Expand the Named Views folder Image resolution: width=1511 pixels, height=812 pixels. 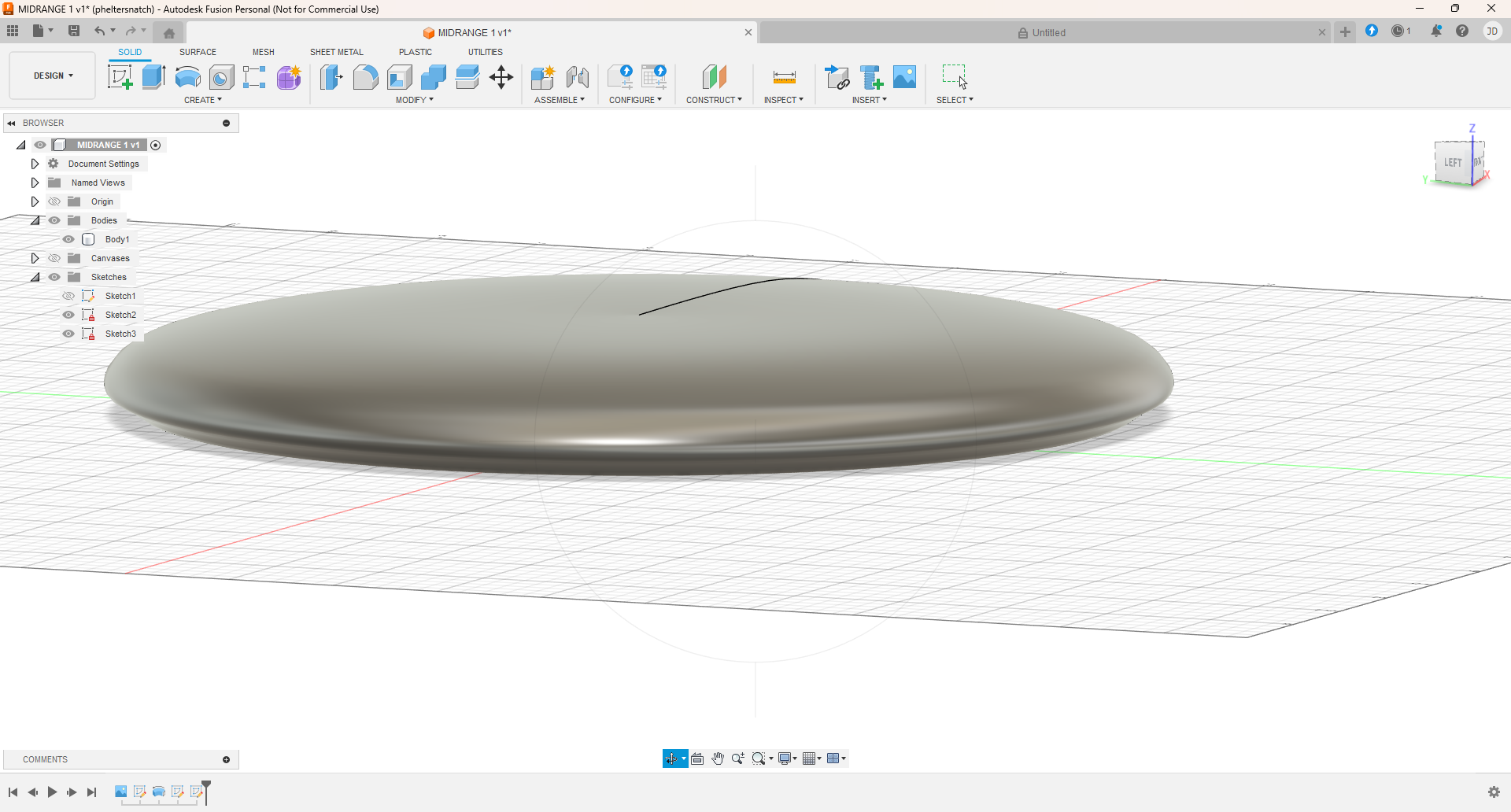[x=35, y=183]
